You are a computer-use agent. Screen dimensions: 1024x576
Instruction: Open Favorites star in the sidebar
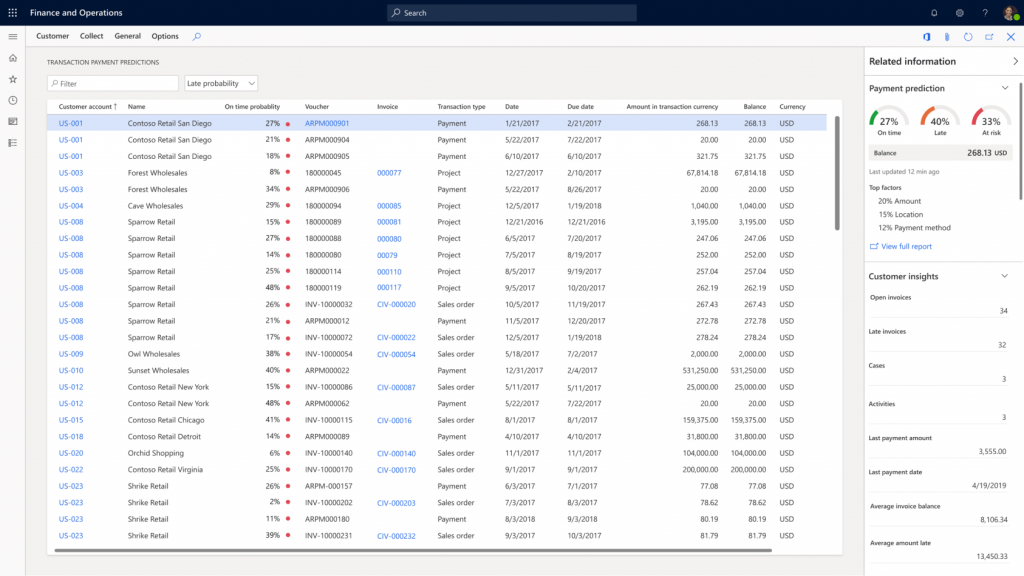13,79
